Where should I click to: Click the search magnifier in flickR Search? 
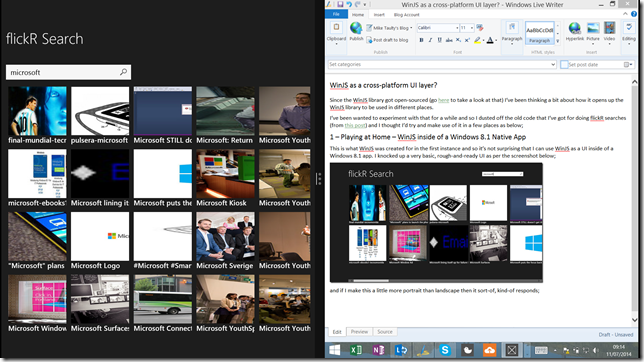click(x=123, y=72)
